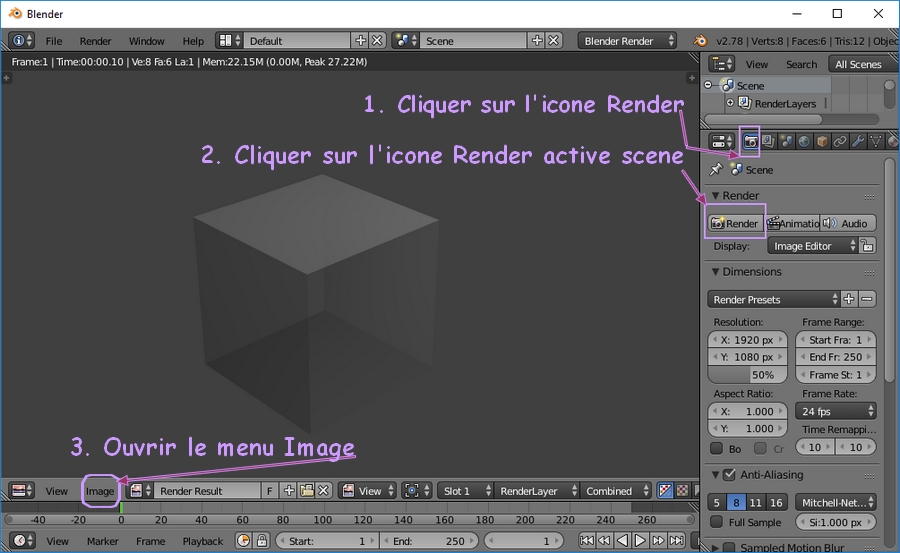
Task: Click the open image folder icon
Action: [x=307, y=491]
